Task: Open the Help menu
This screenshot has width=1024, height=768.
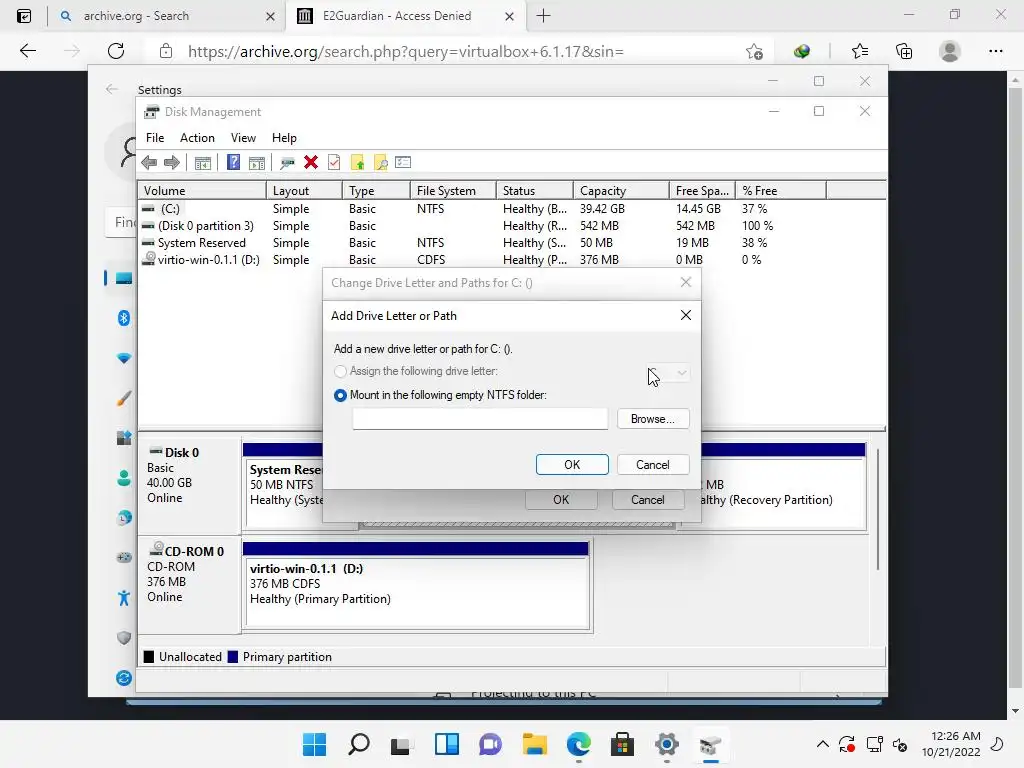Action: [284, 138]
